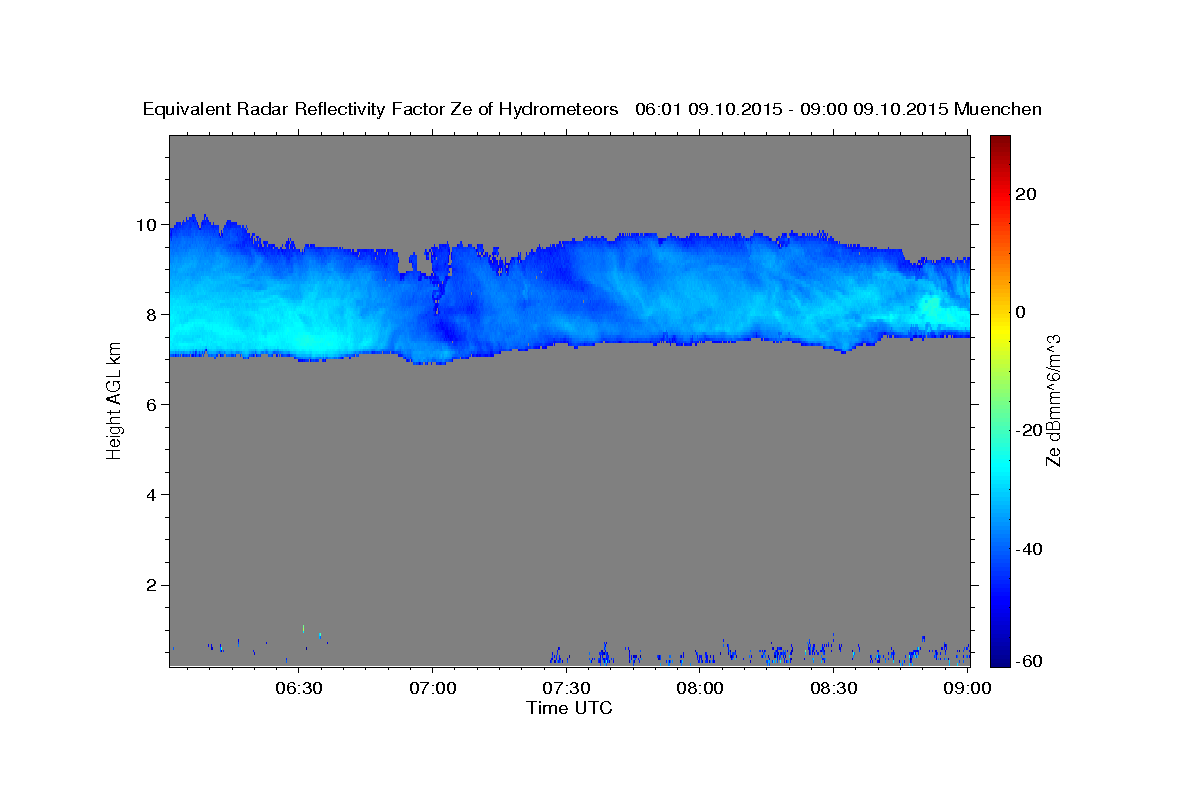Click the dark red top of the colorbar

(1000, 142)
